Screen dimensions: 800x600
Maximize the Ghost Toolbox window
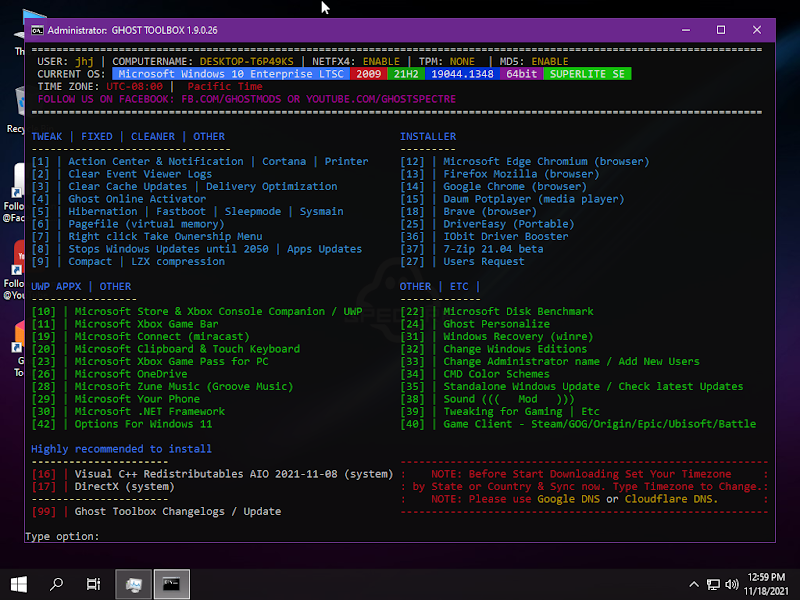721,30
